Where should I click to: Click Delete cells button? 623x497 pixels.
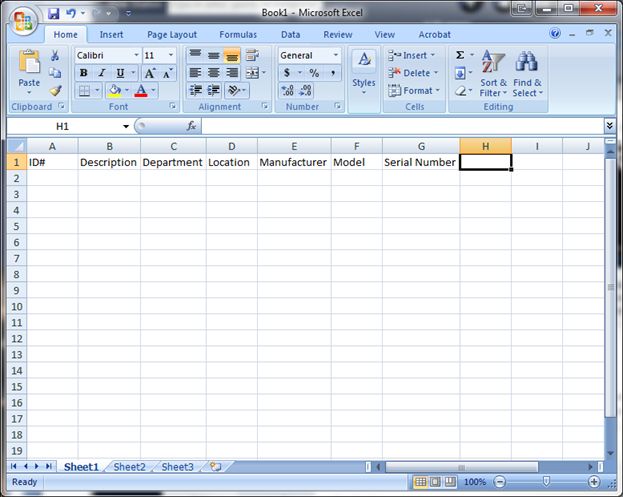tap(413, 73)
